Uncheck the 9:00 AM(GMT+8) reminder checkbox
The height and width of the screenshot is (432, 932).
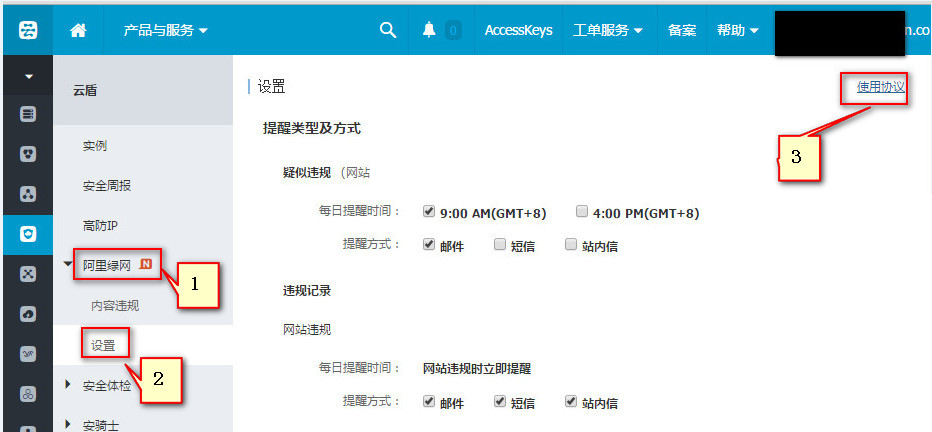click(429, 211)
